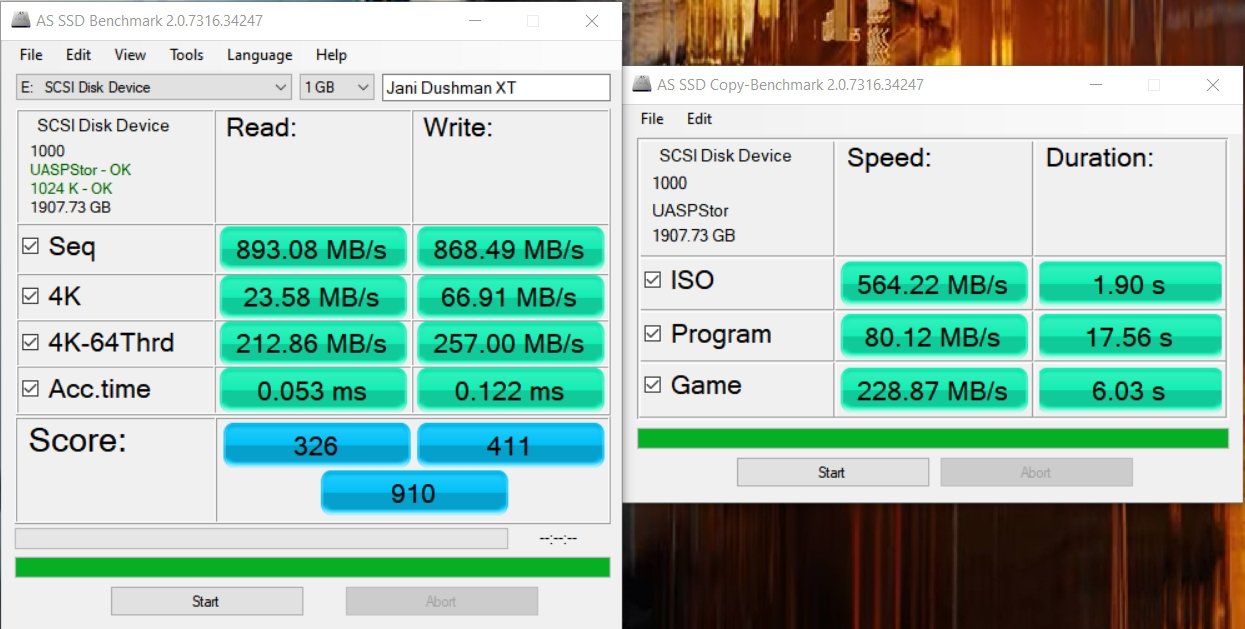Click the Jani Dushman XT text field
1245x629 pixels.
(496, 88)
